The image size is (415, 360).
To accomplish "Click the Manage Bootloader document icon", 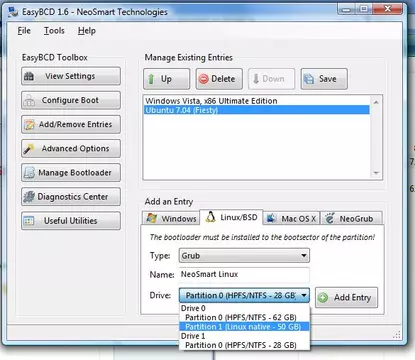I will [x=29, y=173].
